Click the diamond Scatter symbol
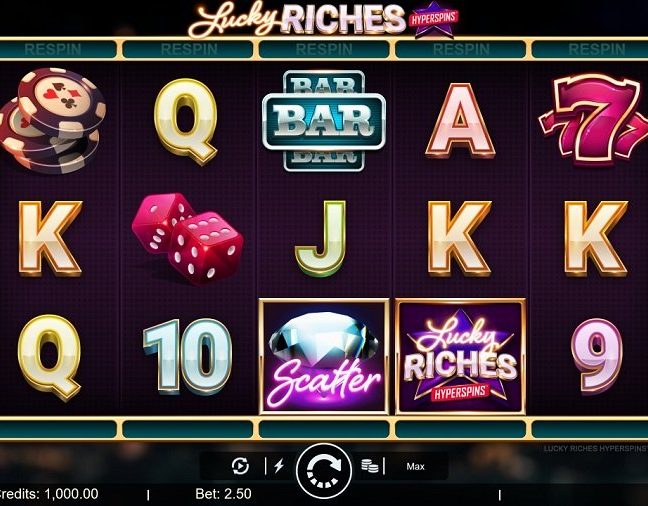648x506 pixels. [x=324, y=356]
